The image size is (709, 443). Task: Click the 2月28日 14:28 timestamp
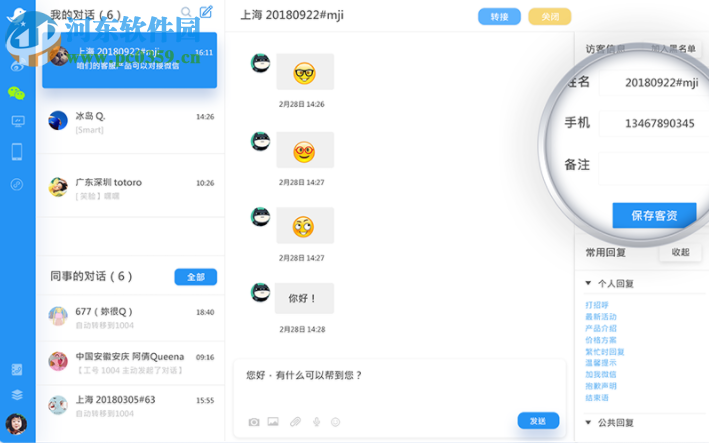(302, 329)
